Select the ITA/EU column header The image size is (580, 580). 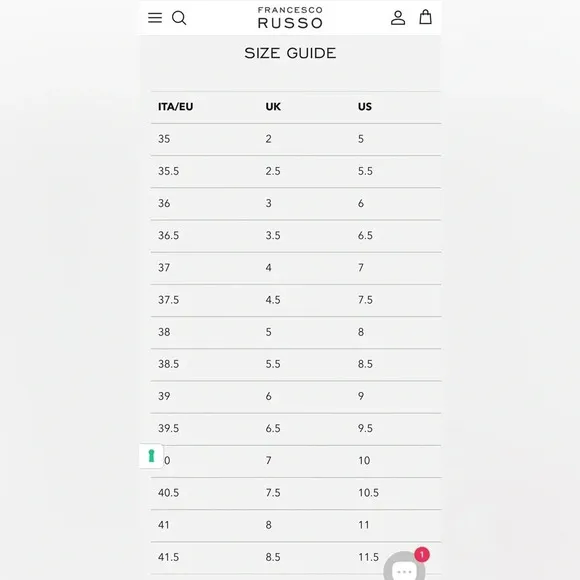coord(175,107)
